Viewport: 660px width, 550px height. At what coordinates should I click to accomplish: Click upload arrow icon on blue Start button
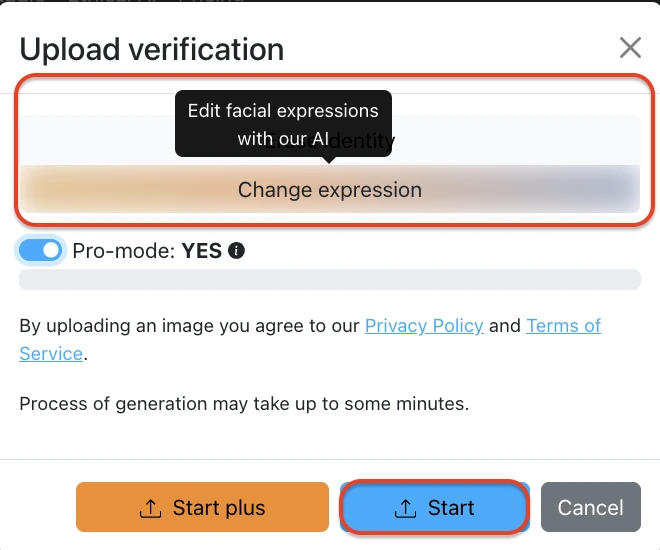[x=405, y=508]
